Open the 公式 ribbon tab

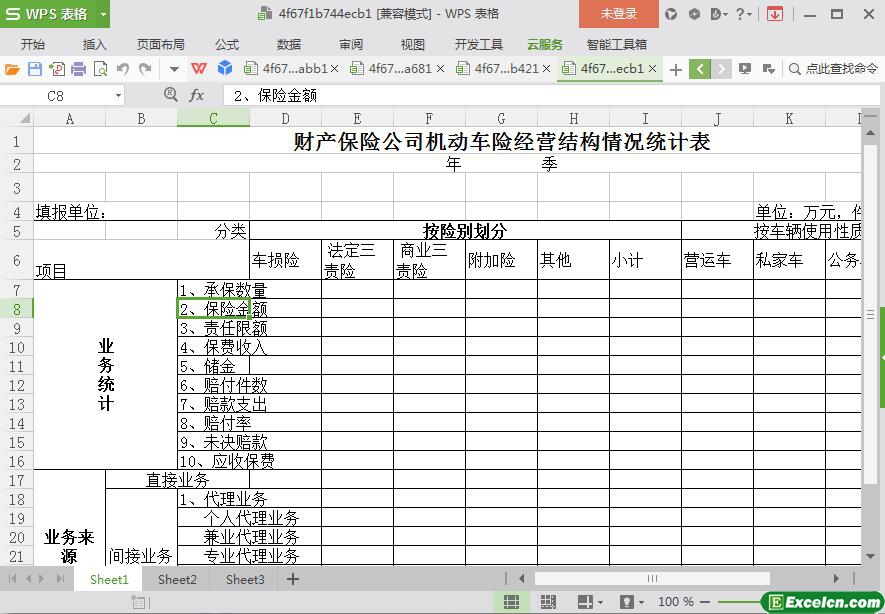click(x=227, y=45)
